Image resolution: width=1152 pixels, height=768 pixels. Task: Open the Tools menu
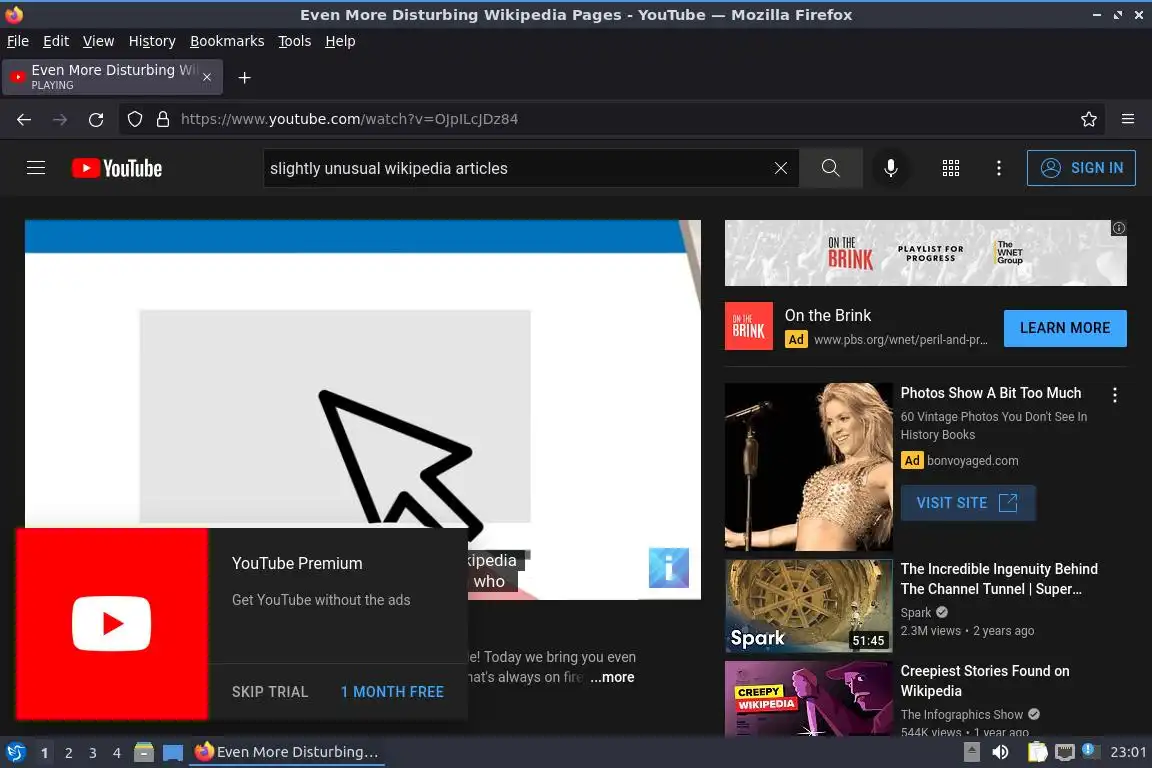point(295,41)
